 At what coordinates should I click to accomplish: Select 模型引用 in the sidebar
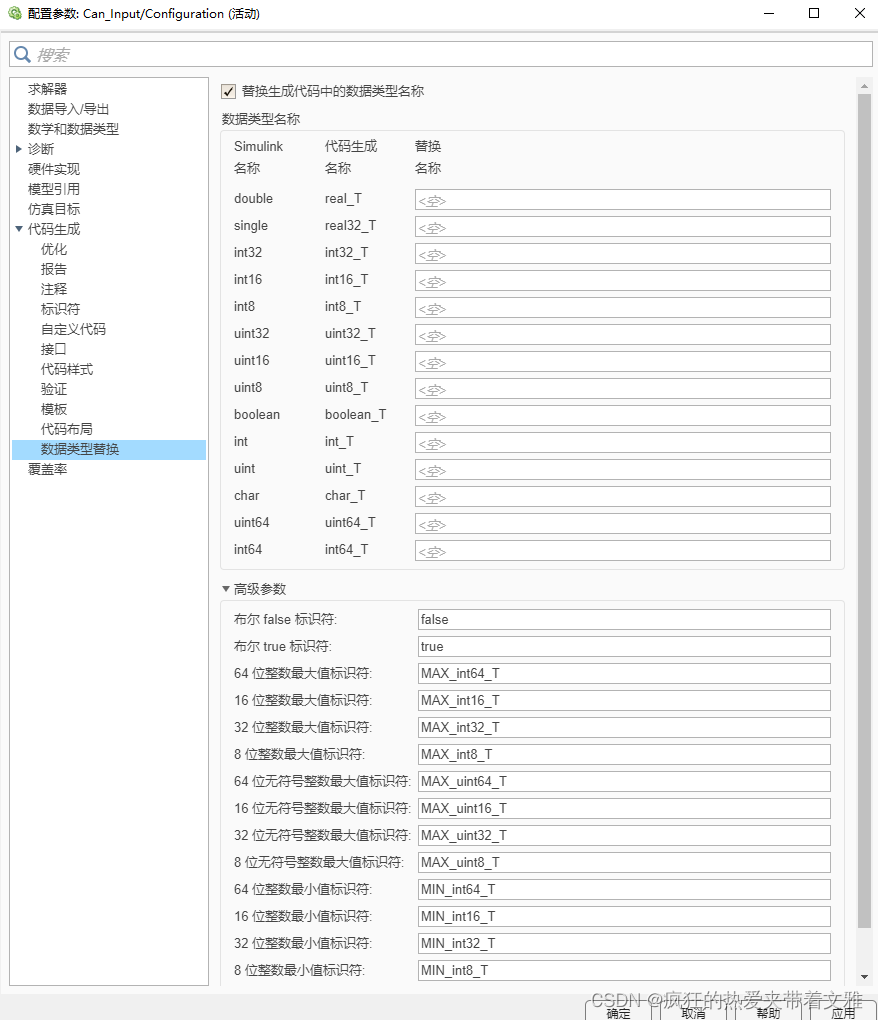tap(54, 188)
